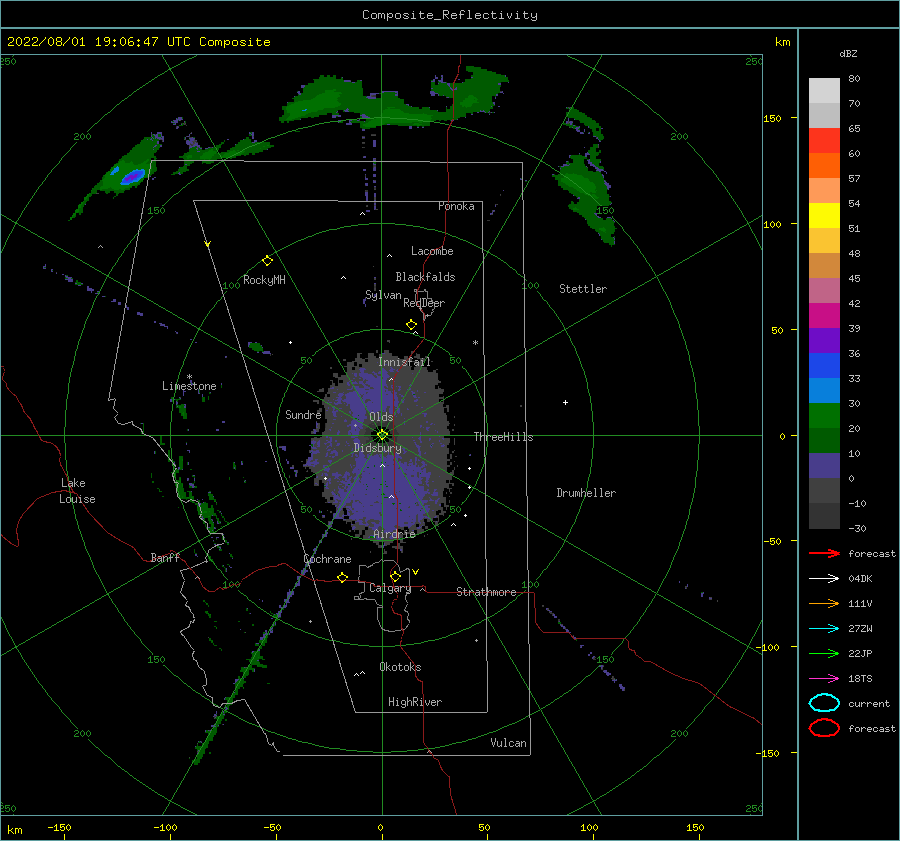This screenshot has height=841, width=900.
Task: Click the cyan current ellipse icon
Action: (x=824, y=703)
